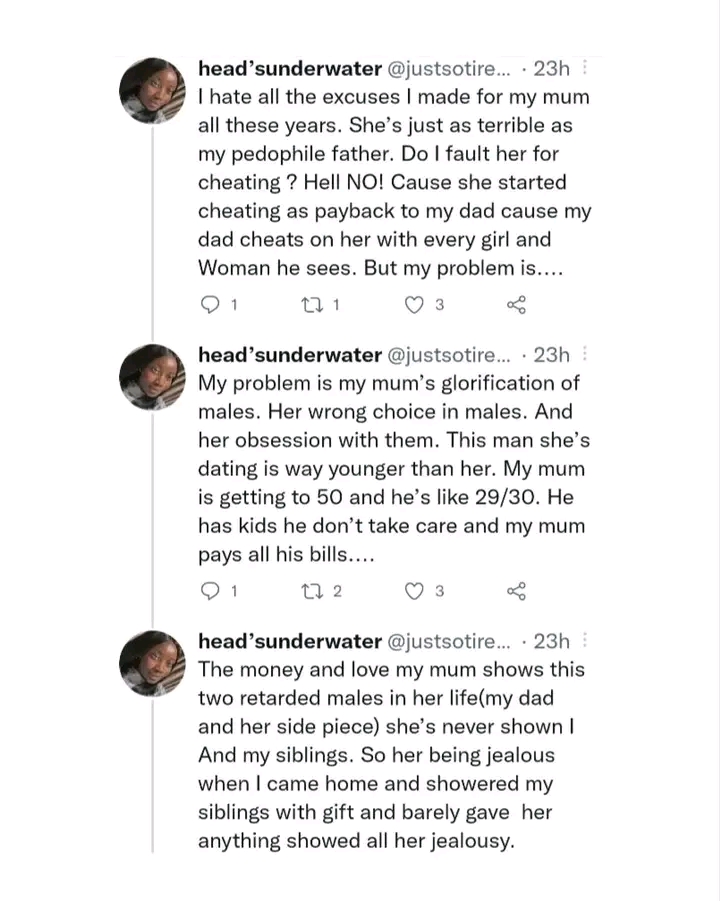Retweet the first tweet in the thread
The height and width of the screenshot is (901, 720).
coord(313,306)
